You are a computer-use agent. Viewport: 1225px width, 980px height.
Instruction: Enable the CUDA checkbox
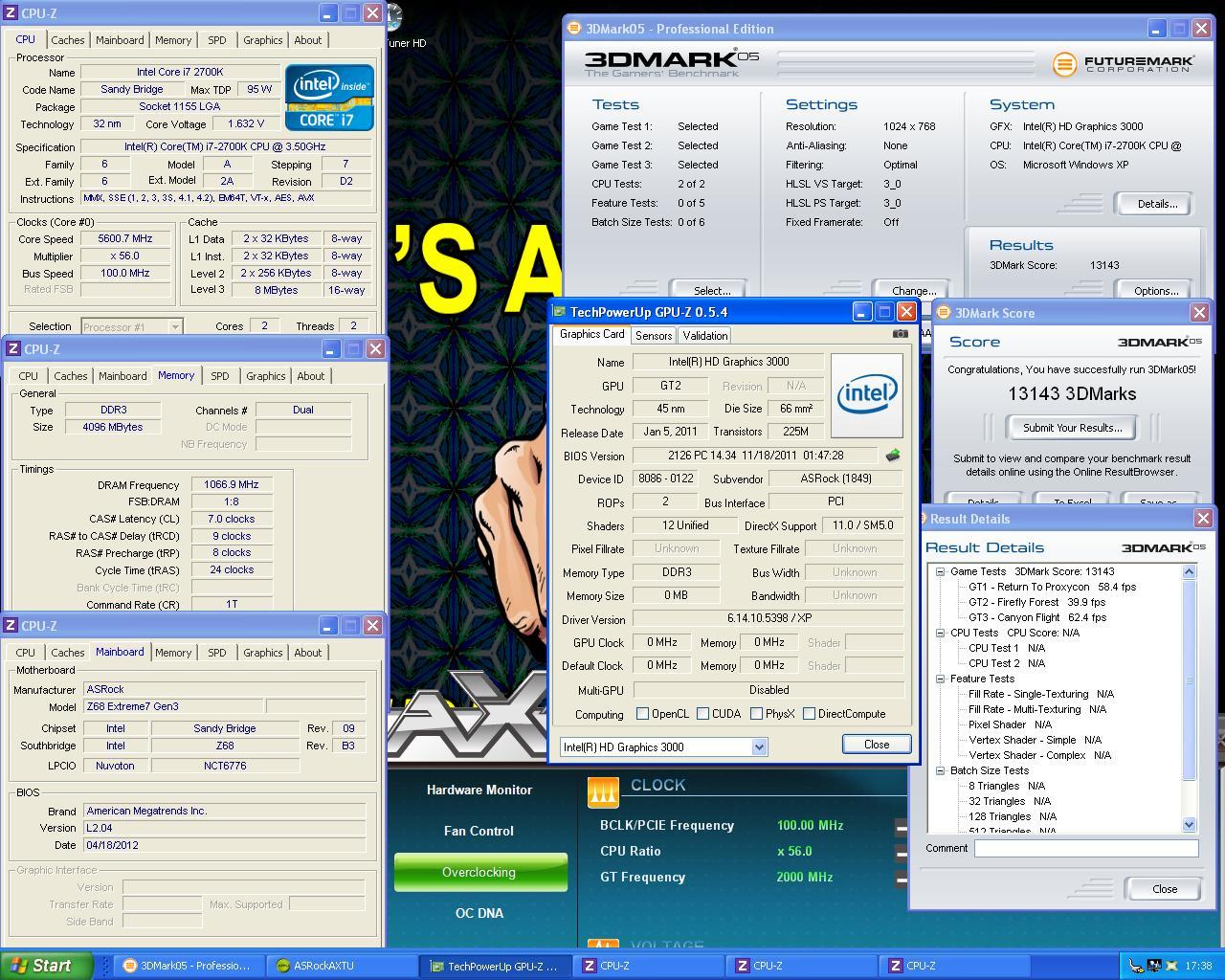coord(703,714)
